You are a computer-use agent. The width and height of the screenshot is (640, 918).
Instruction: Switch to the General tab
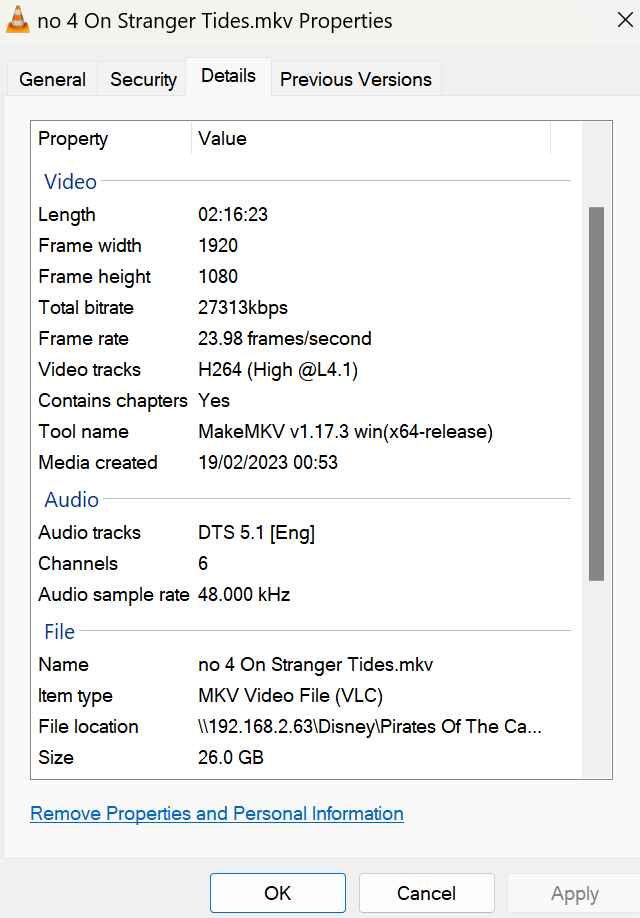(x=52, y=80)
